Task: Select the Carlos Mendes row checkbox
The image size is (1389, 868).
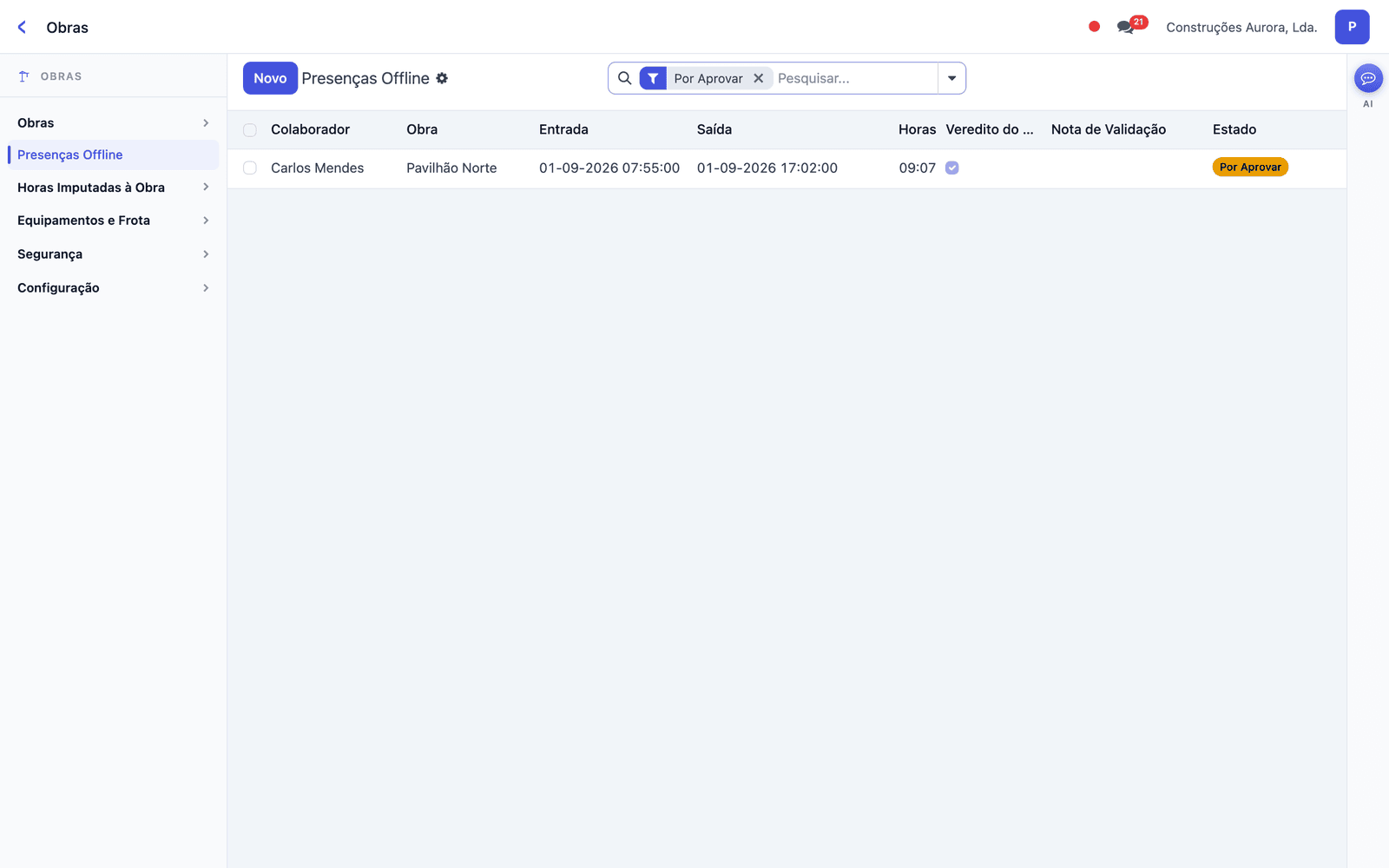Action: tap(250, 168)
